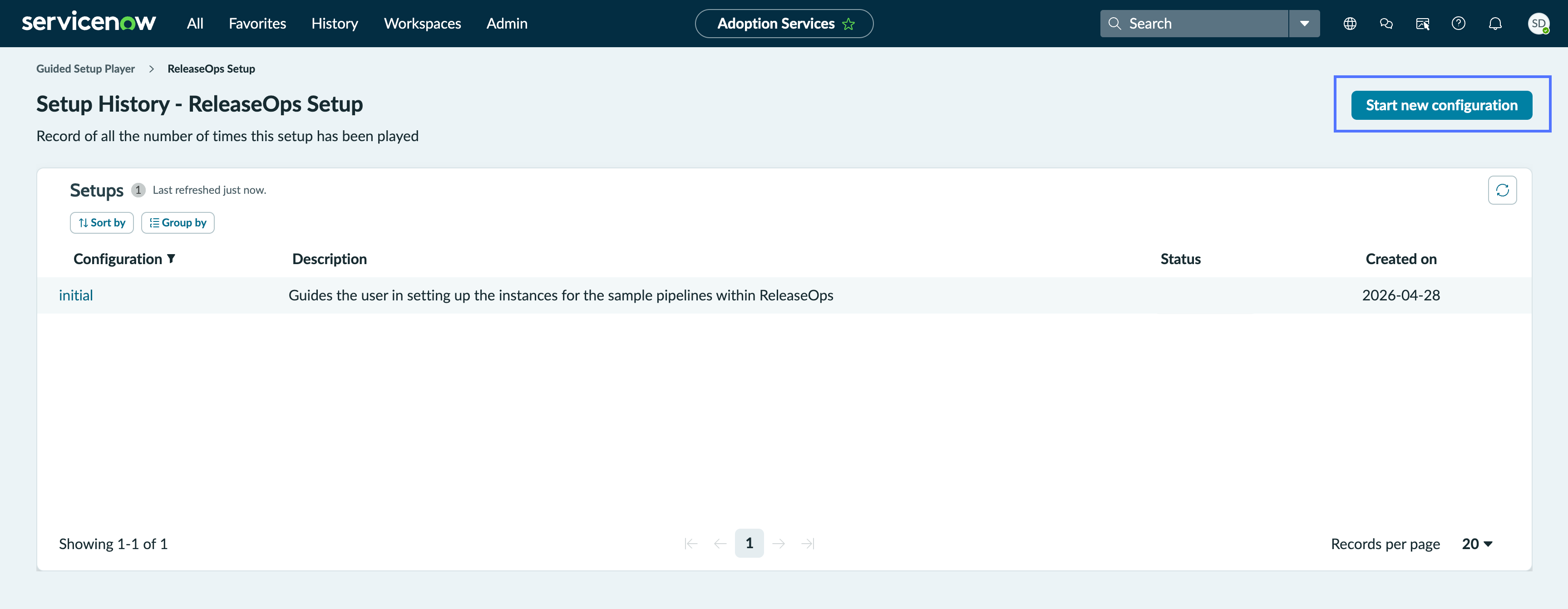Sort by the Description column header
This screenshot has height=609, width=1568.
click(x=329, y=259)
